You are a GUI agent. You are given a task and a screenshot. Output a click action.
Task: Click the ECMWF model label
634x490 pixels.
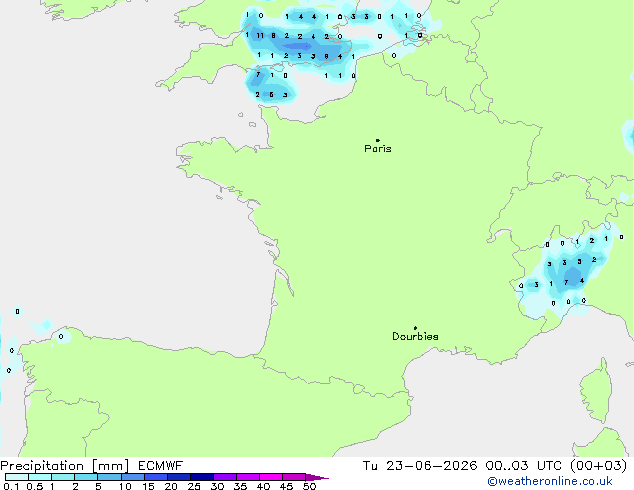pos(161,466)
